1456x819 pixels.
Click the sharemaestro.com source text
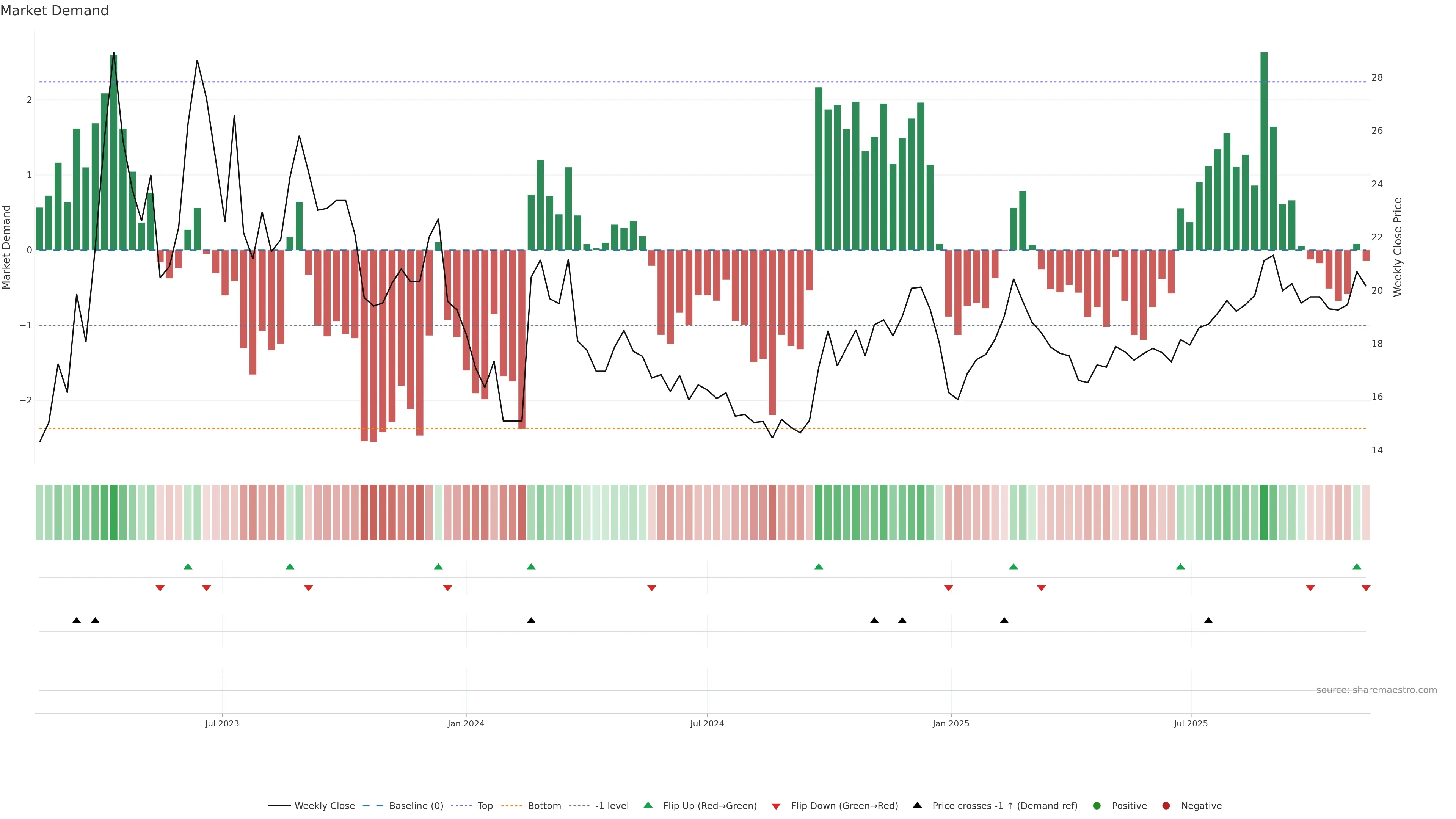(1376, 690)
